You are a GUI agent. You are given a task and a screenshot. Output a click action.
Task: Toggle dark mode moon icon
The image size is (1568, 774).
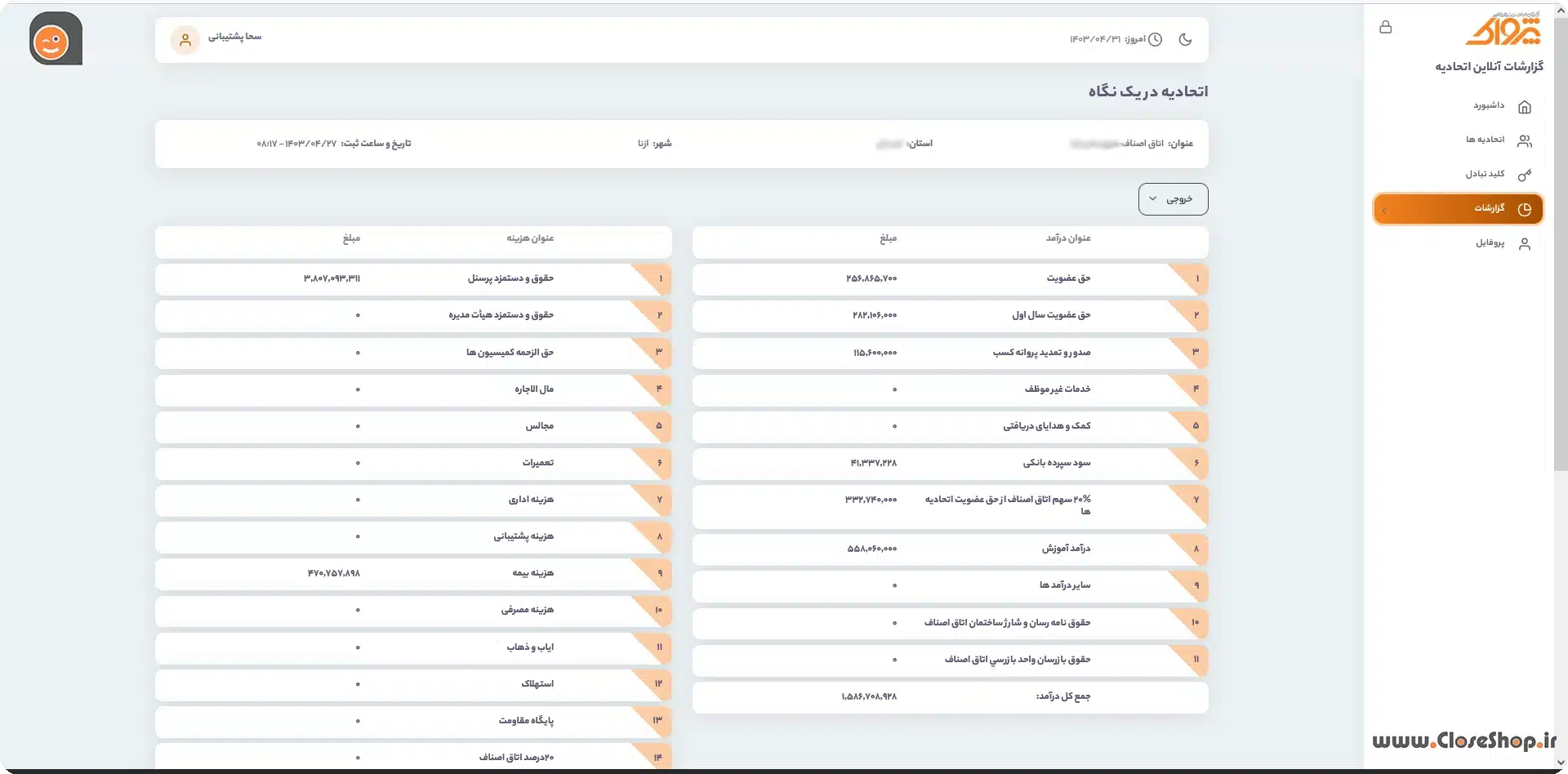tap(1185, 39)
